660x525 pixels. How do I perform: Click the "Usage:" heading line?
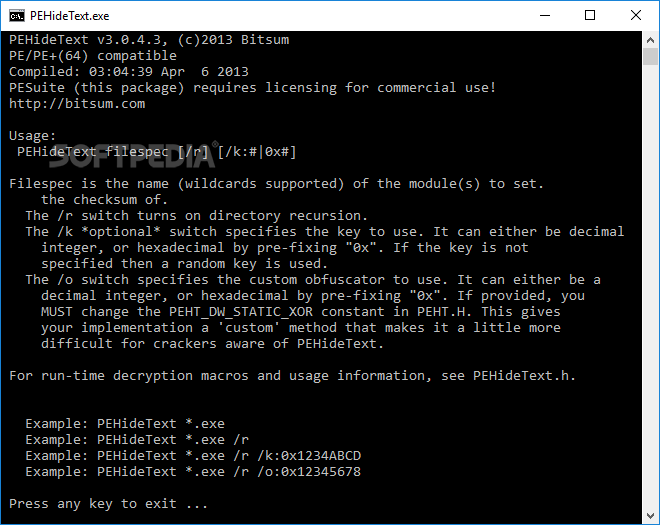point(33,135)
